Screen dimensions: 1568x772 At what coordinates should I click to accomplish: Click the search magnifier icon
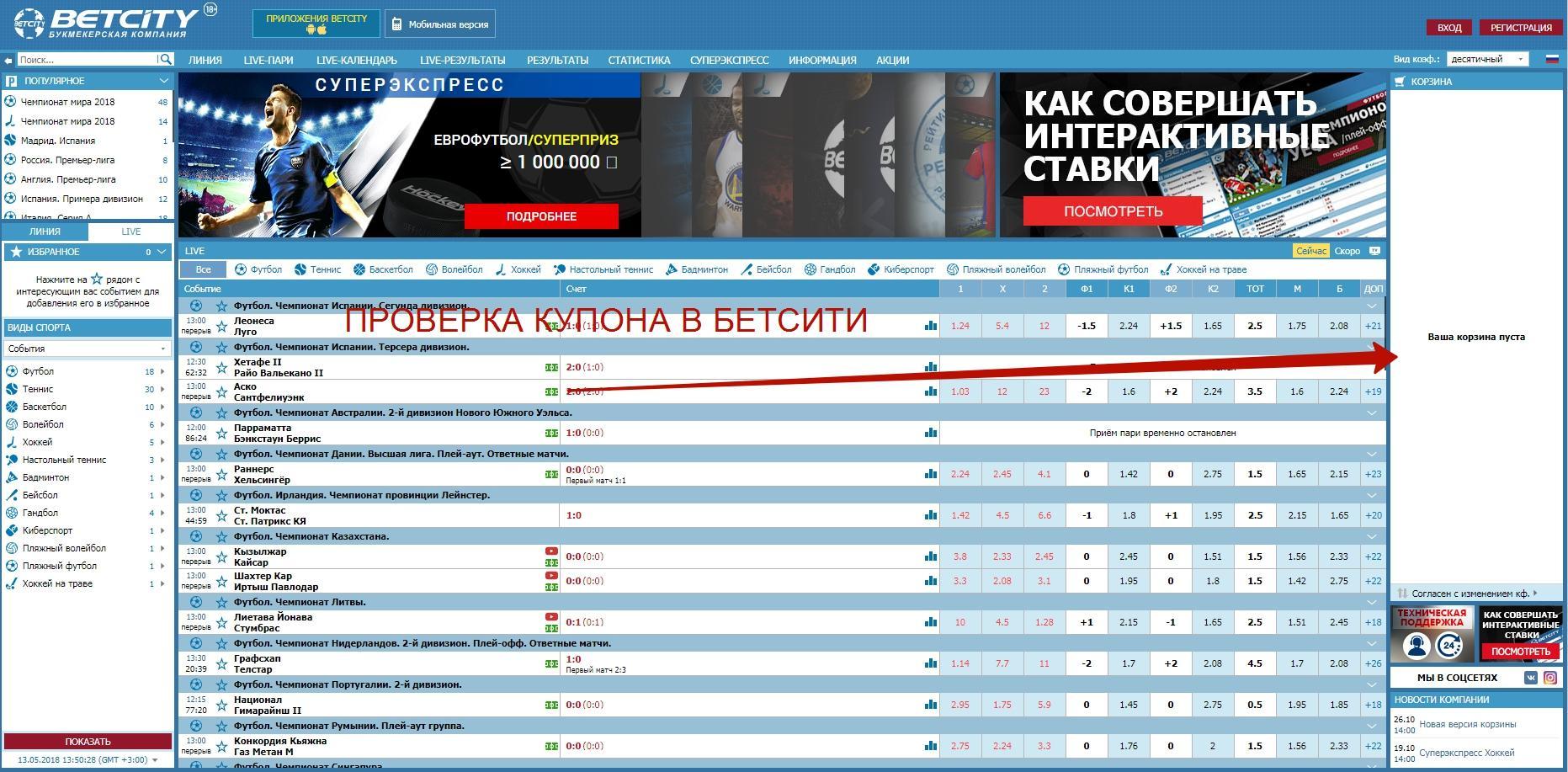pyautogui.click(x=166, y=60)
